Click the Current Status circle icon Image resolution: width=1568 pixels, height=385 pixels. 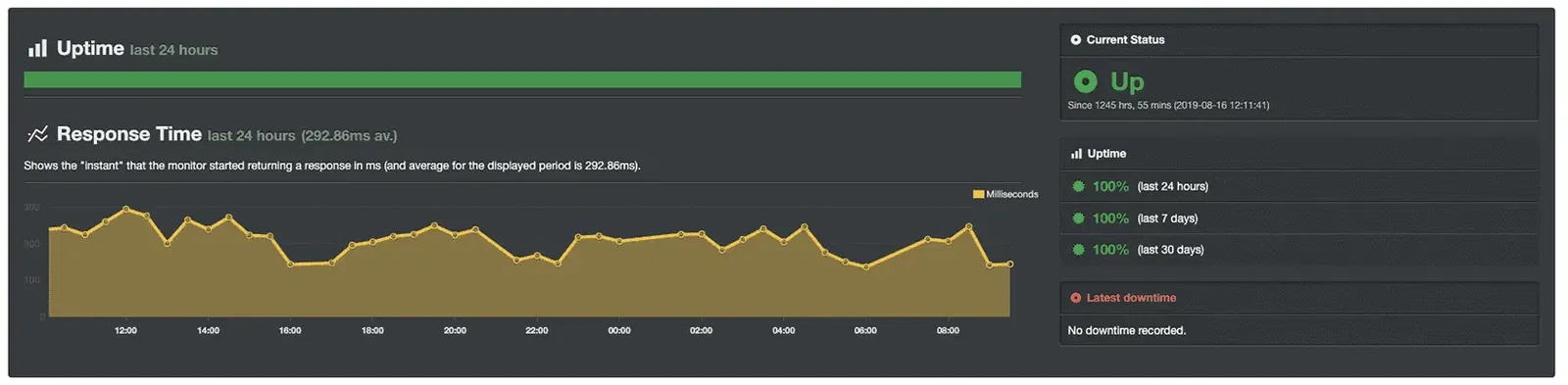click(1075, 40)
